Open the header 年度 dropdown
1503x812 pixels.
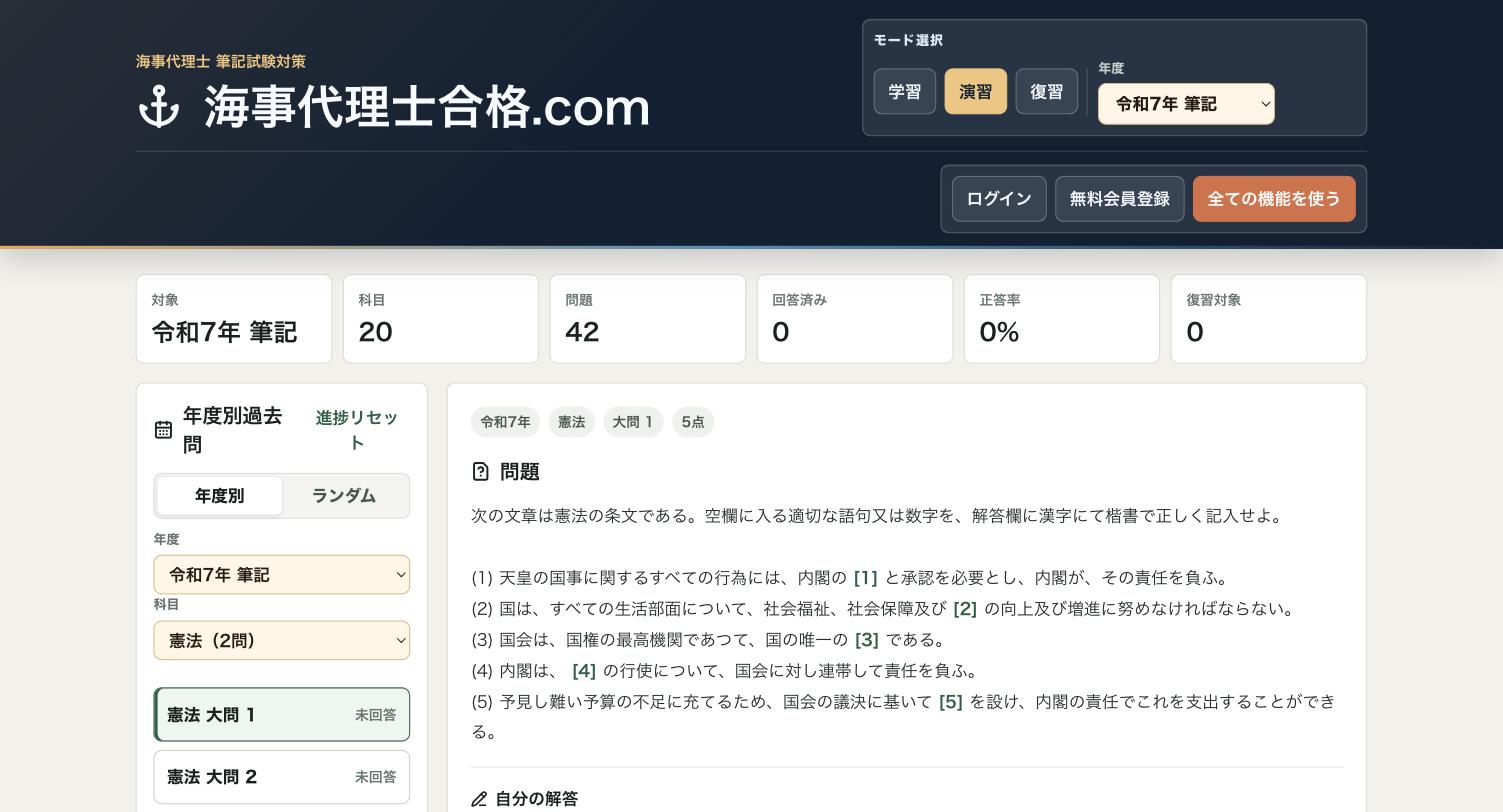point(1186,104)
